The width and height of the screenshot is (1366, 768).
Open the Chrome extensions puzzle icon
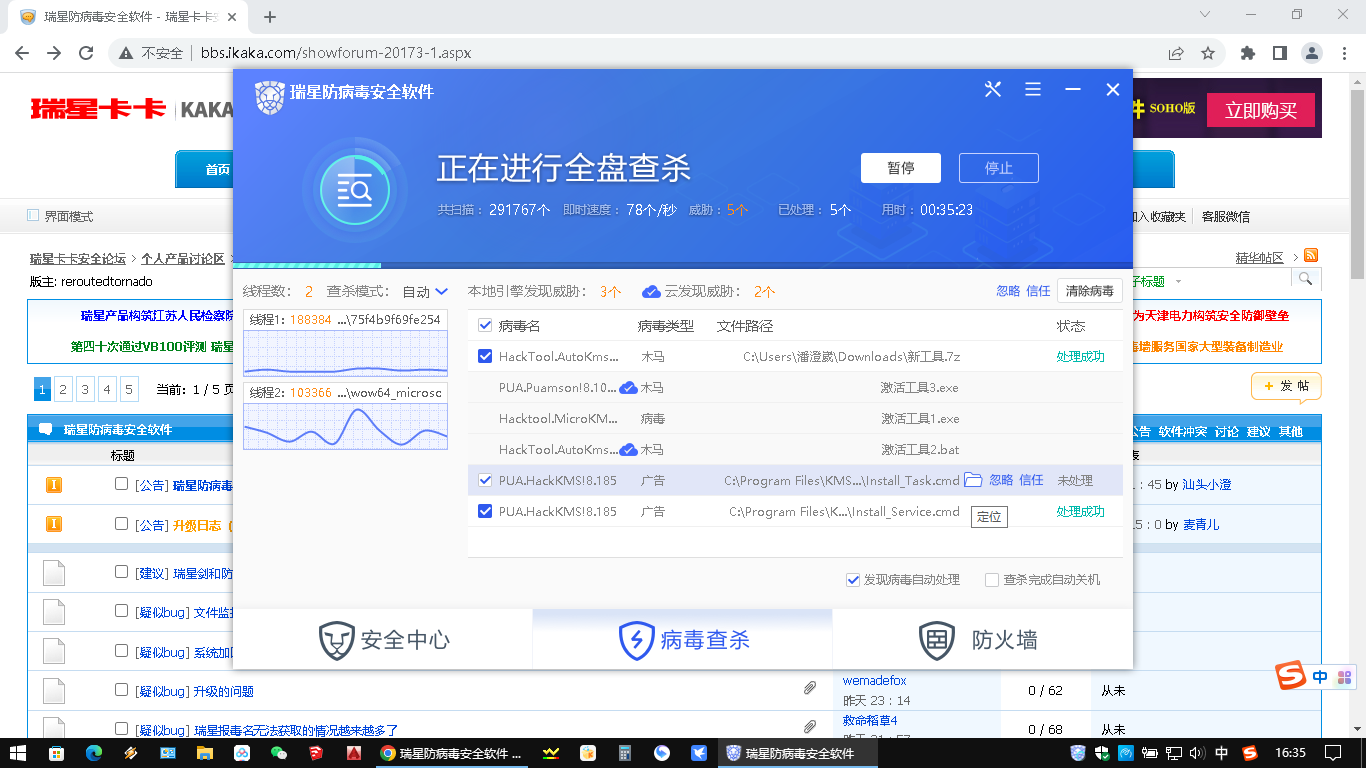click(x=1247, y=53)
